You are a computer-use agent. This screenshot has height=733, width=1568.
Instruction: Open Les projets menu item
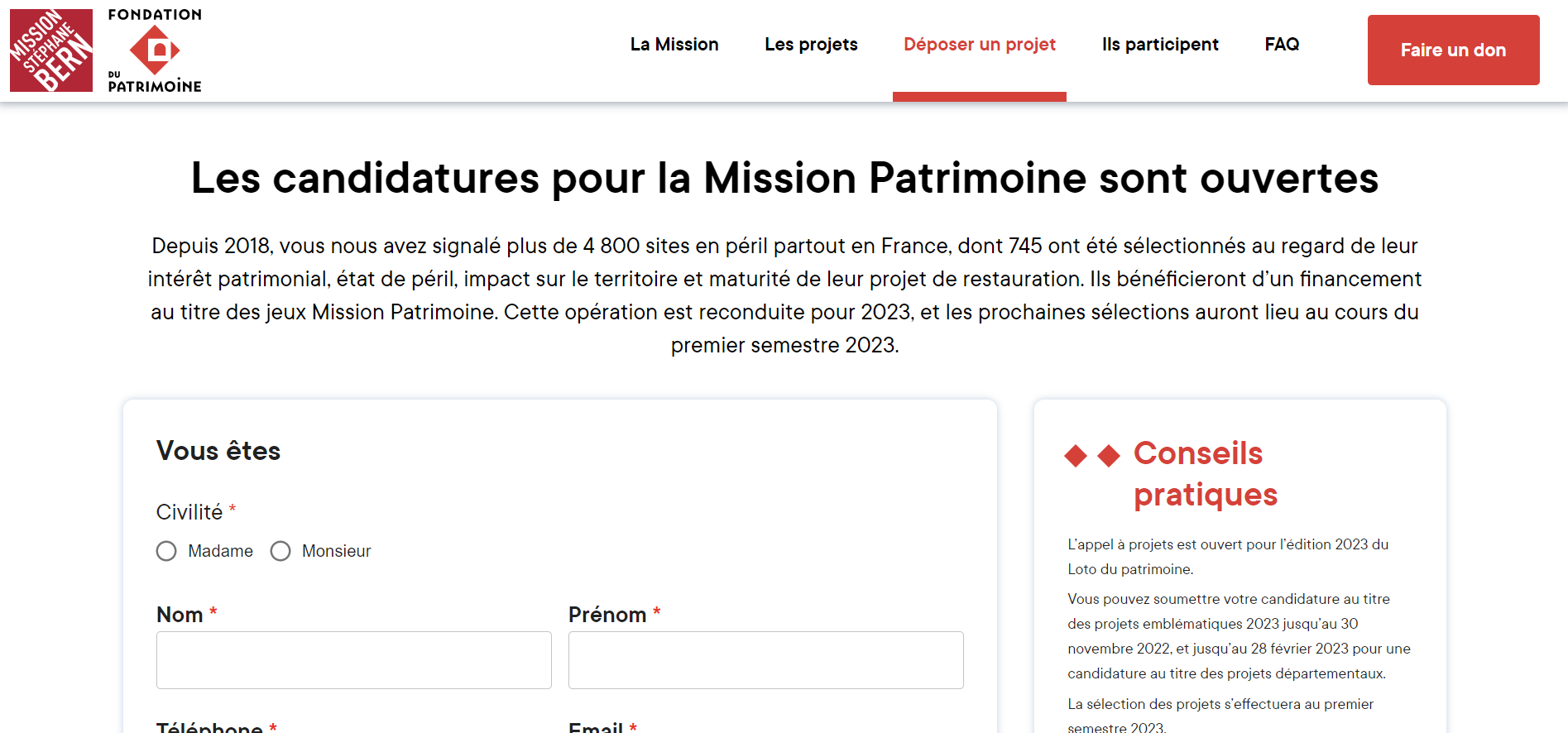click(811, 45)
